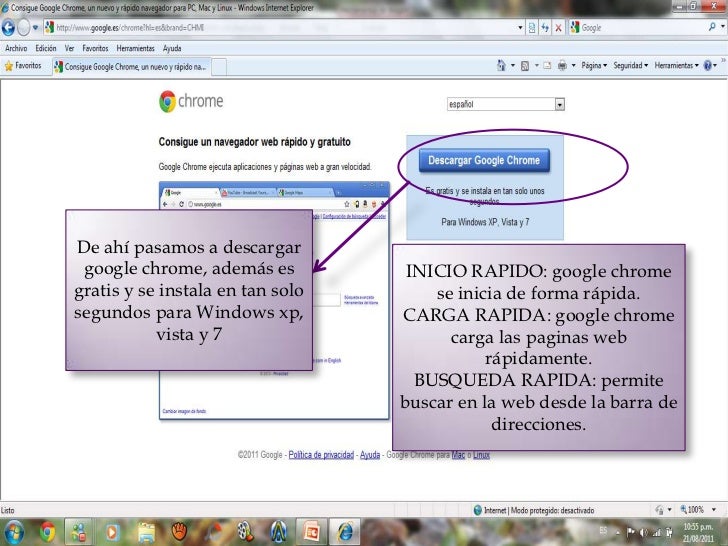Click the search magnifier icon
The width and height of the screenshot is (728, 546).
(x=712, y=27)
